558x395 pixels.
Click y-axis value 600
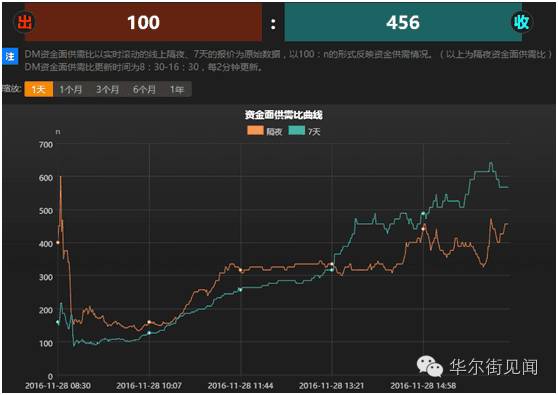point(46,178)
